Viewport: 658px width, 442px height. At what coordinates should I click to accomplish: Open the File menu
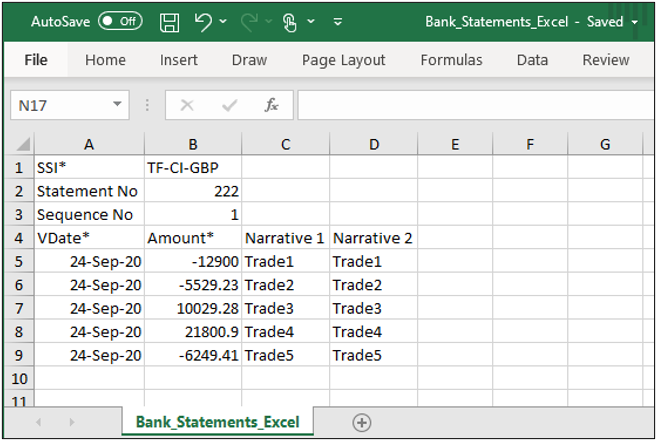click(36, 60)
